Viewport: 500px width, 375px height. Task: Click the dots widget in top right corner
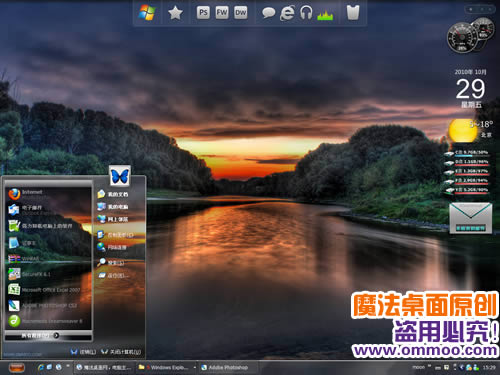481,9
